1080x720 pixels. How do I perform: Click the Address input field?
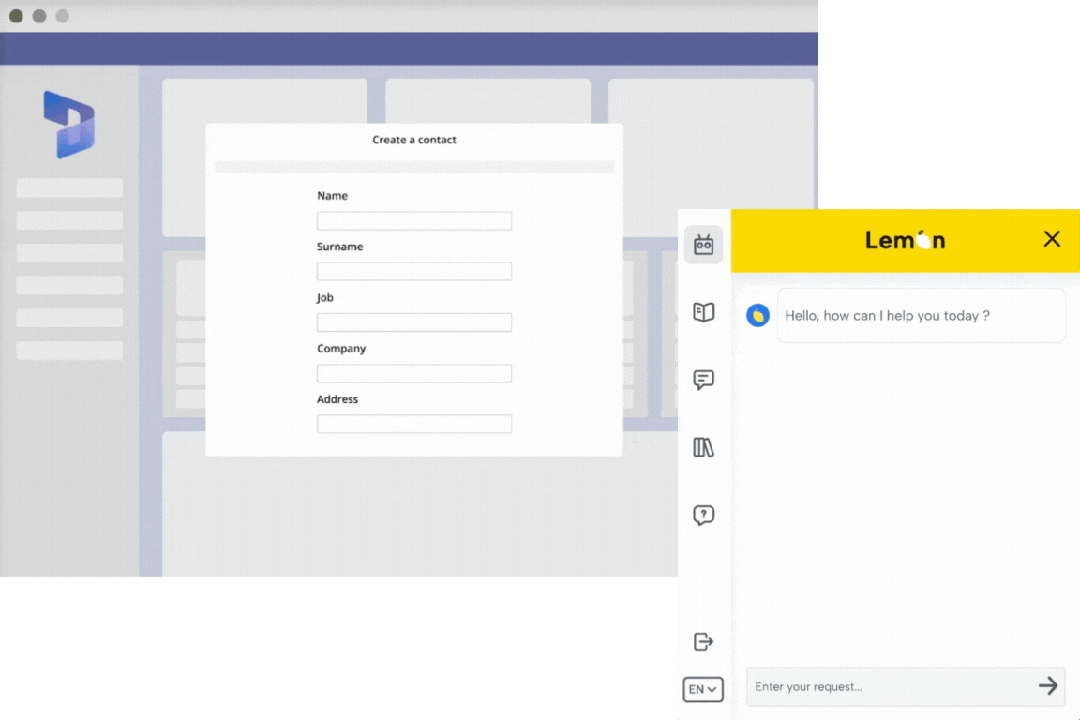pos(414,424)
